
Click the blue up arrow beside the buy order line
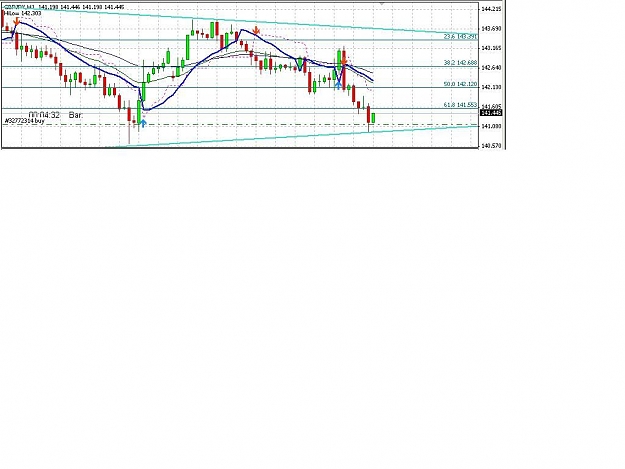(x=142, y=123)
